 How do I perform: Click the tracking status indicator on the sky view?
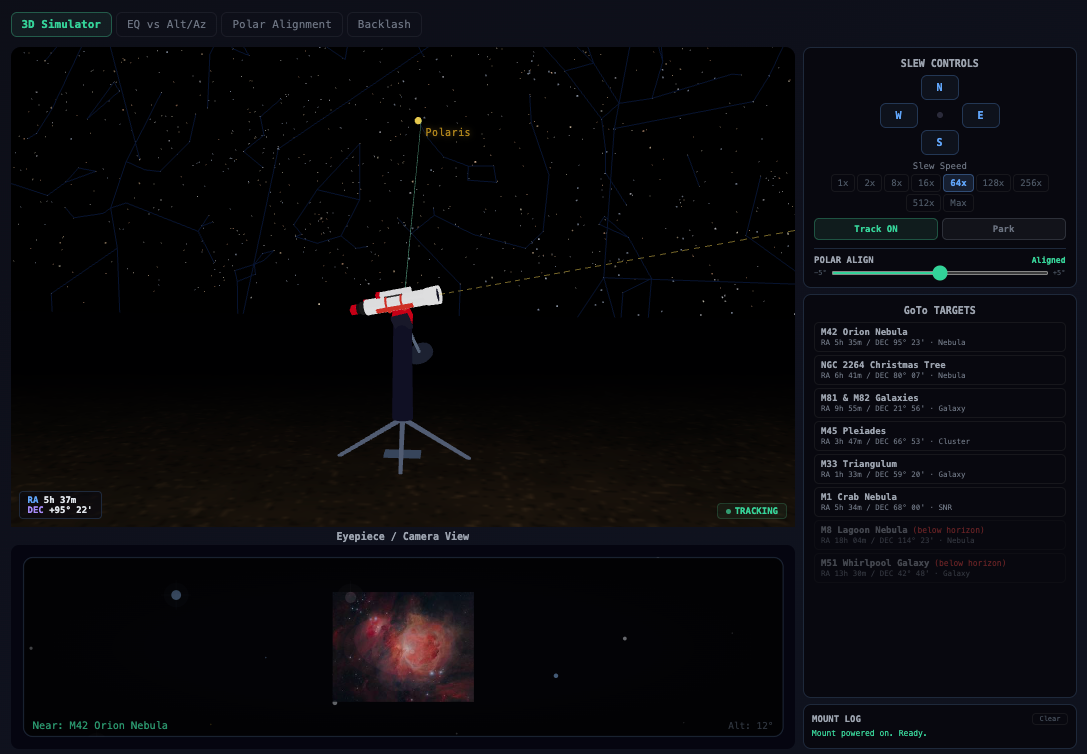(x=751, y=510)
